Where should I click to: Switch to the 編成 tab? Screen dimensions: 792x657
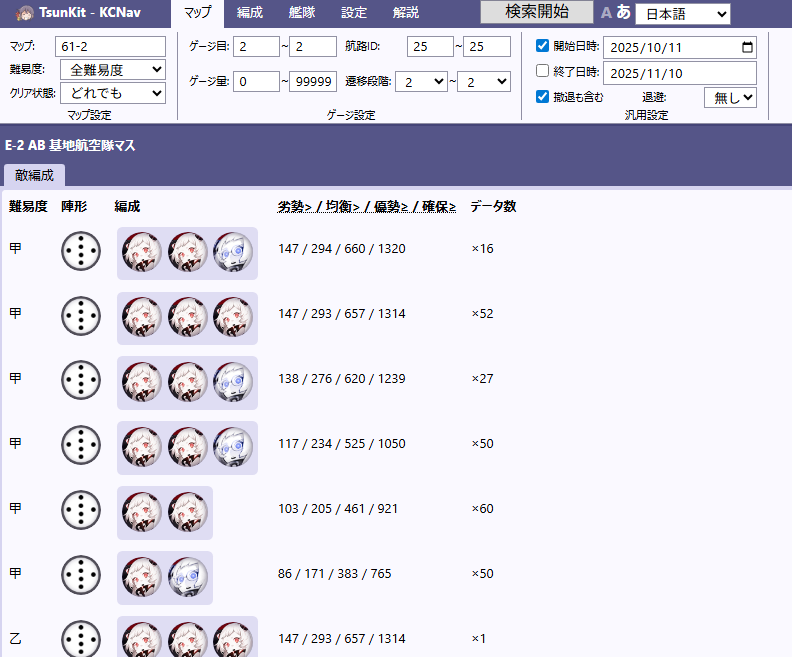tap(250, 13)
